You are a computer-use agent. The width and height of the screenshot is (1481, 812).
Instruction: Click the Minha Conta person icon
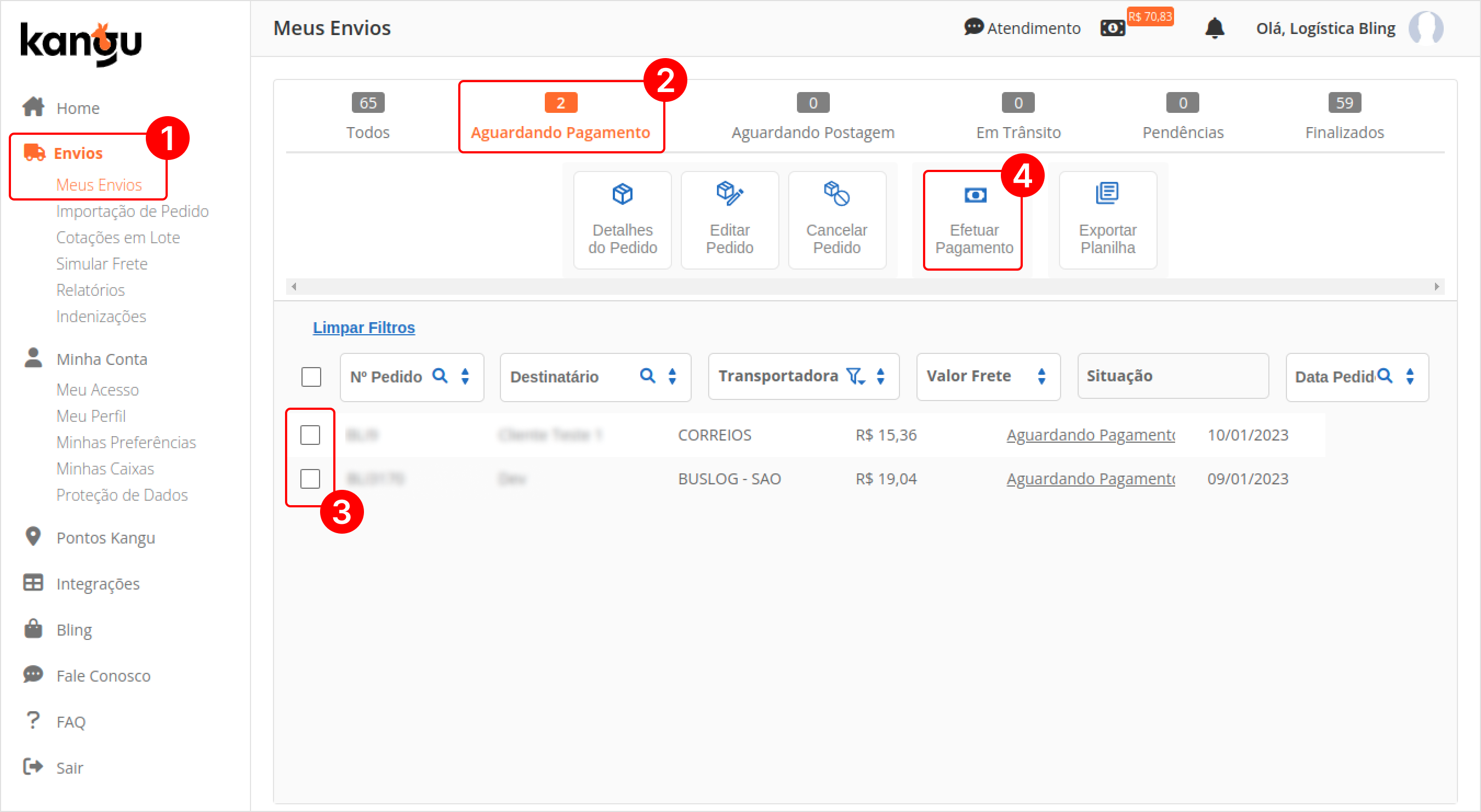[33, 357]
